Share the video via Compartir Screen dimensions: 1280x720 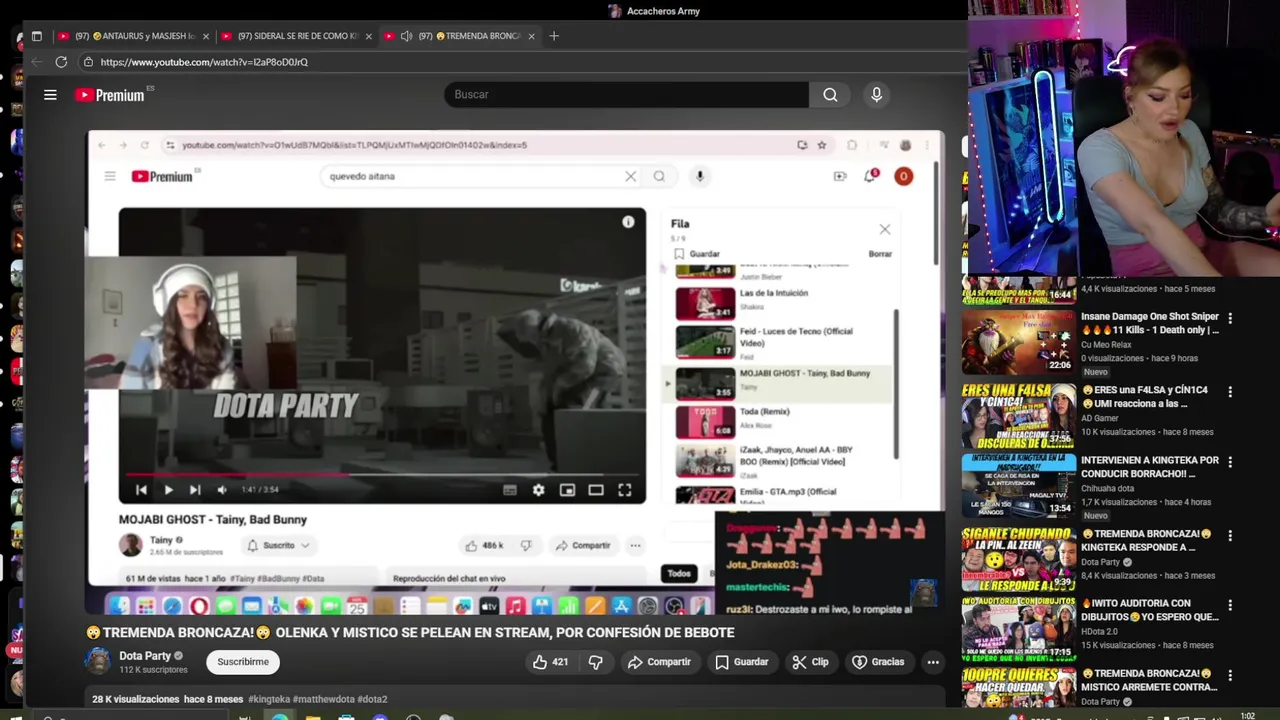[659, 662]
